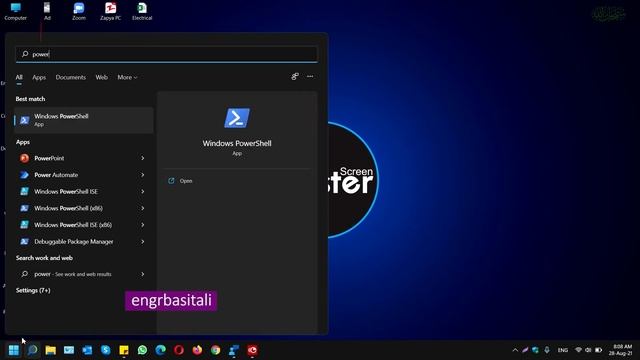Screen dimensions: 640x360
Task: Click the microphone tray icon
Action: 547,350
